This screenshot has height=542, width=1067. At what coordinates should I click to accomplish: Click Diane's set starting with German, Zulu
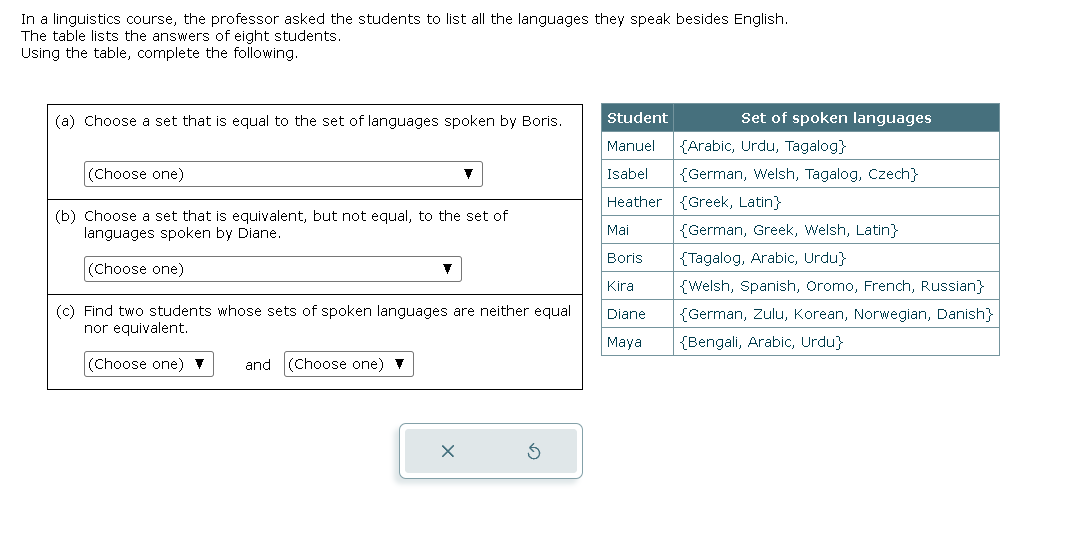[x=836, y=313]
